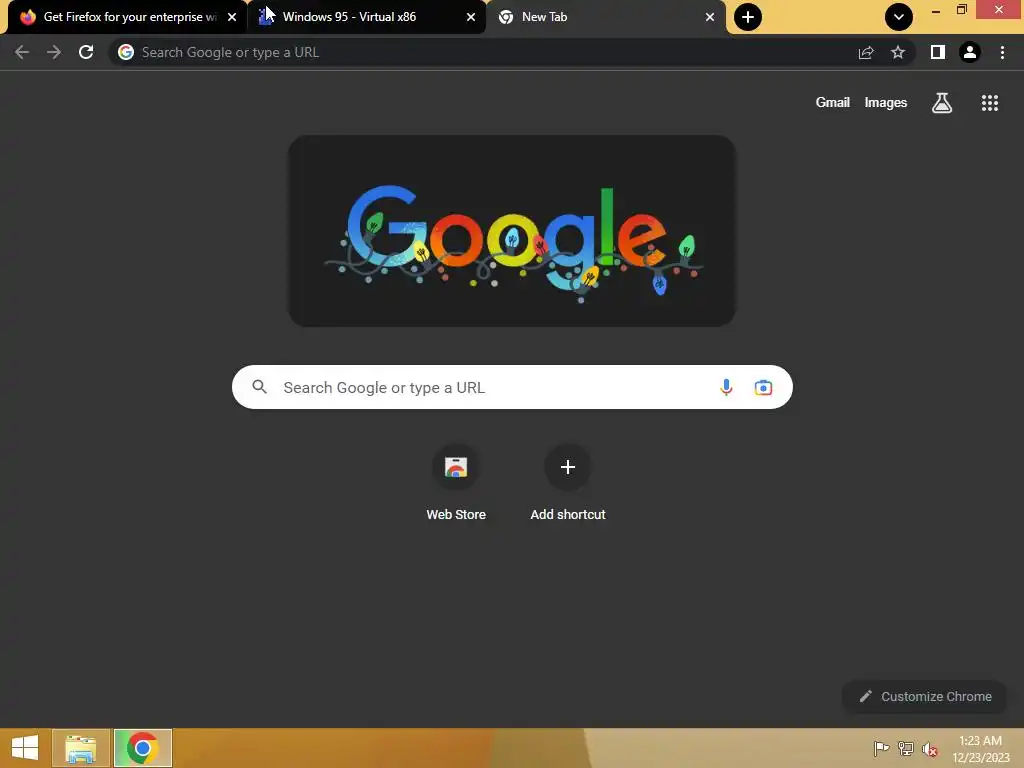Open the Chrome profile avatar menu

pos(970,52)
